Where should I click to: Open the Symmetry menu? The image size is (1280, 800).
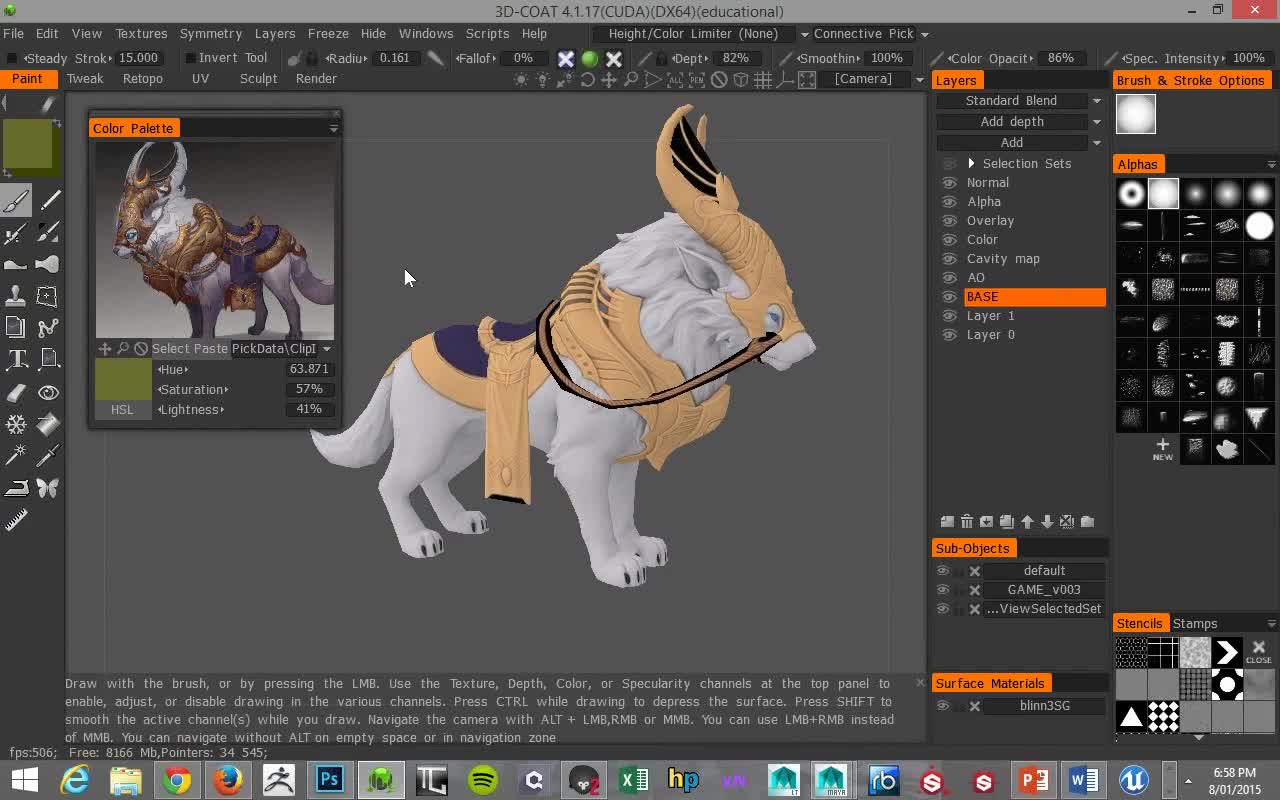[210, 34]
